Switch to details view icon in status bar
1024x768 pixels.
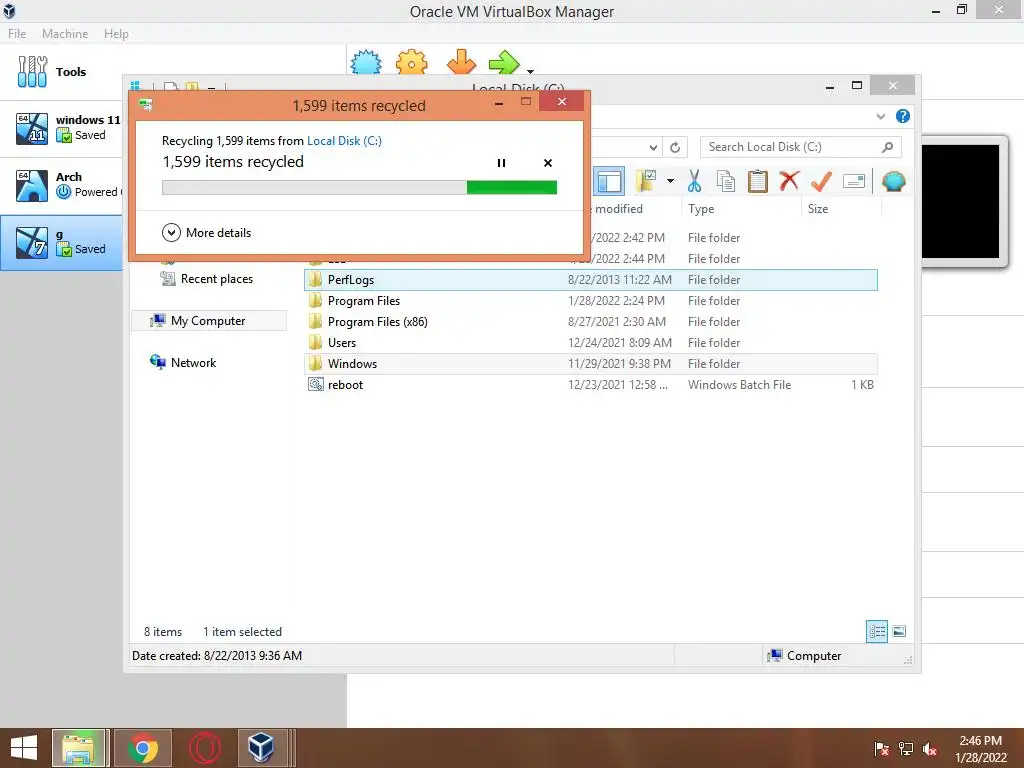click(876, 631)
